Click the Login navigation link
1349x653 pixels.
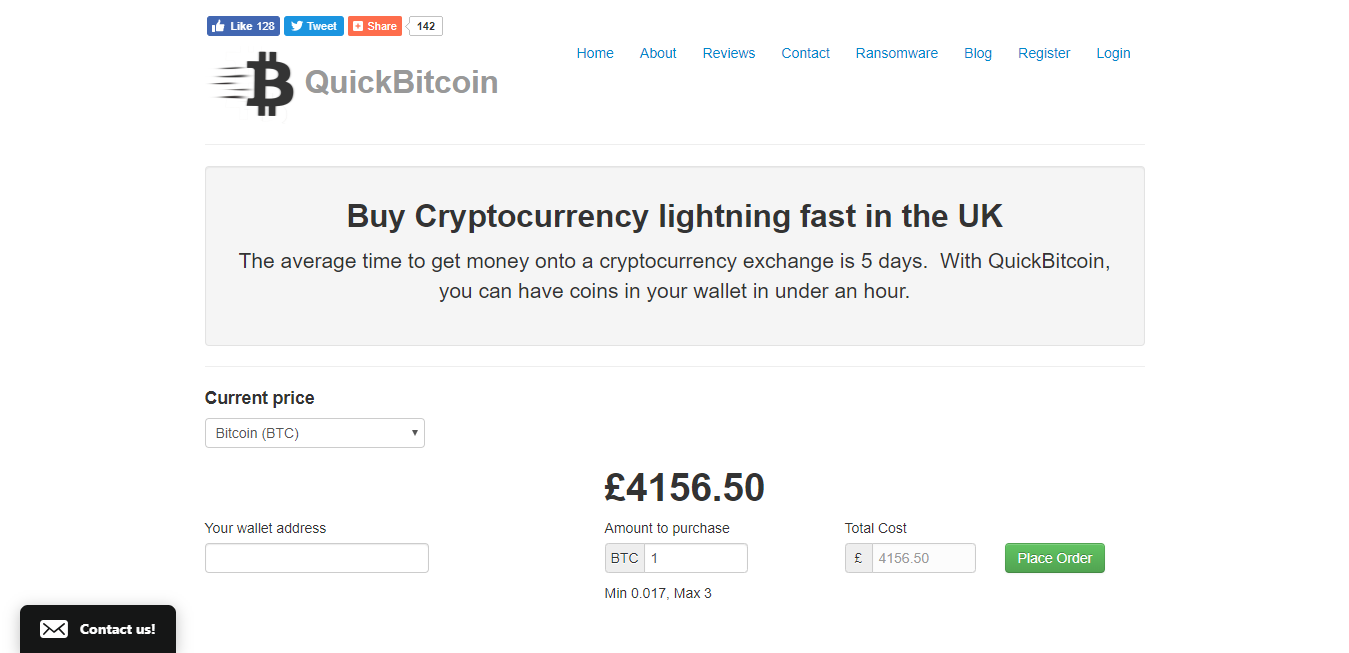click(x=1113, y=53)
